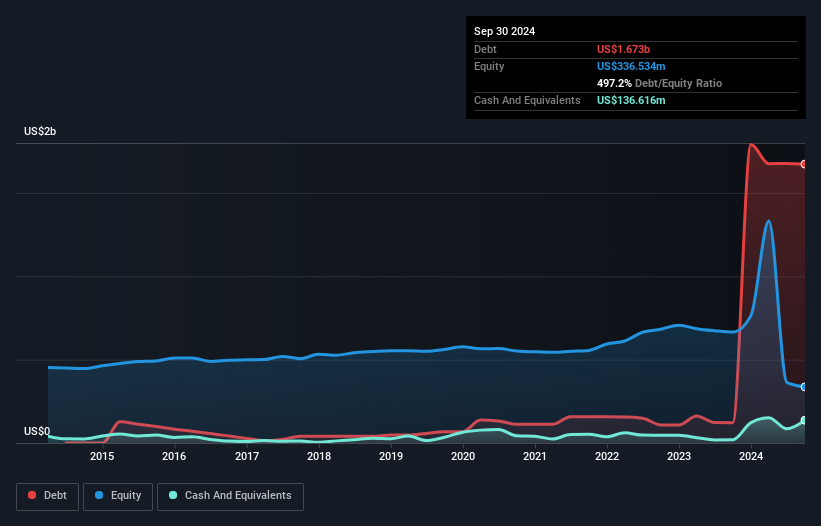Screen dimensions: 821x526
Task: Select the red Debt endpoint marker
Action: [804, 164]
